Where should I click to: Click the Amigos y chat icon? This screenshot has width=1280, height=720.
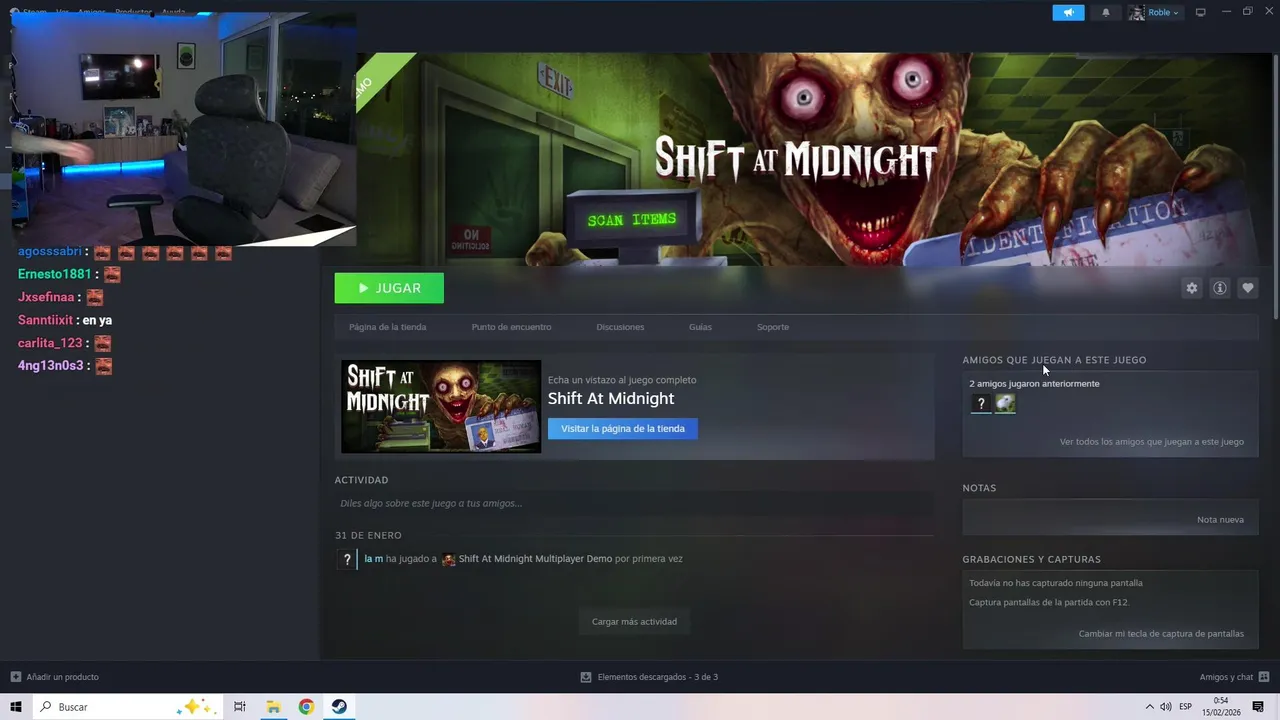1264,677
